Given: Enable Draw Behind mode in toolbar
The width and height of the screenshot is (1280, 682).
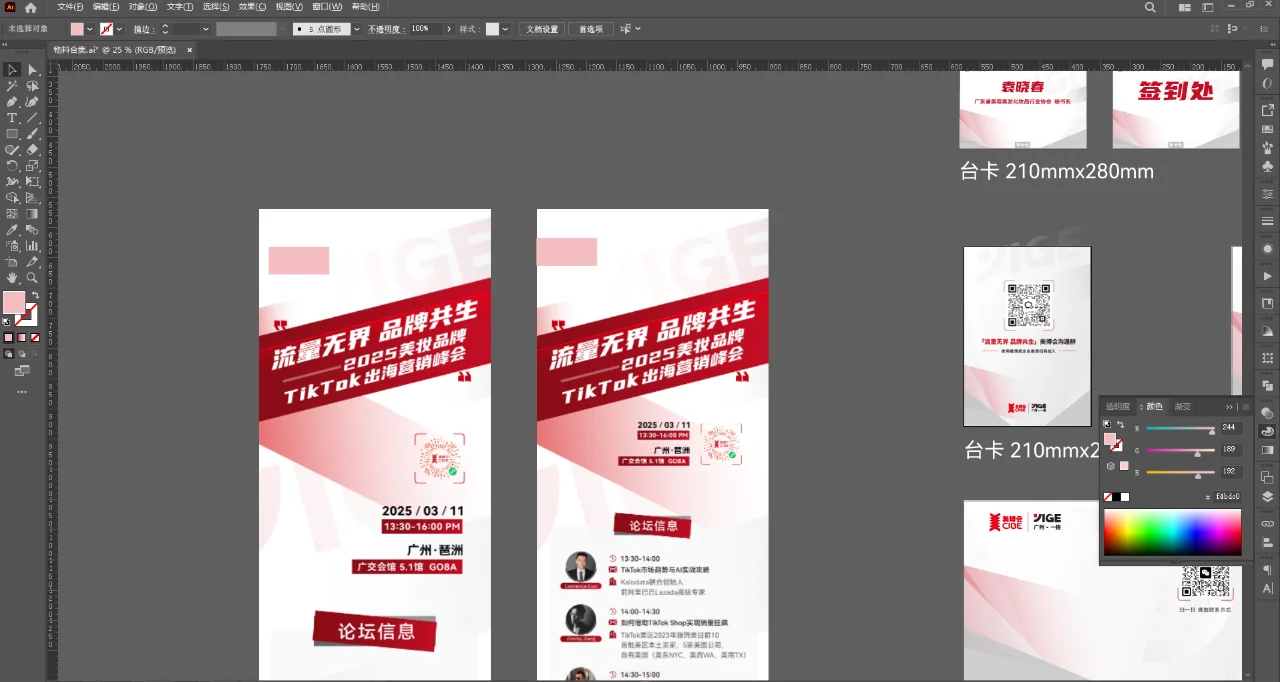Looking at the screenshot, I should 22,354.
